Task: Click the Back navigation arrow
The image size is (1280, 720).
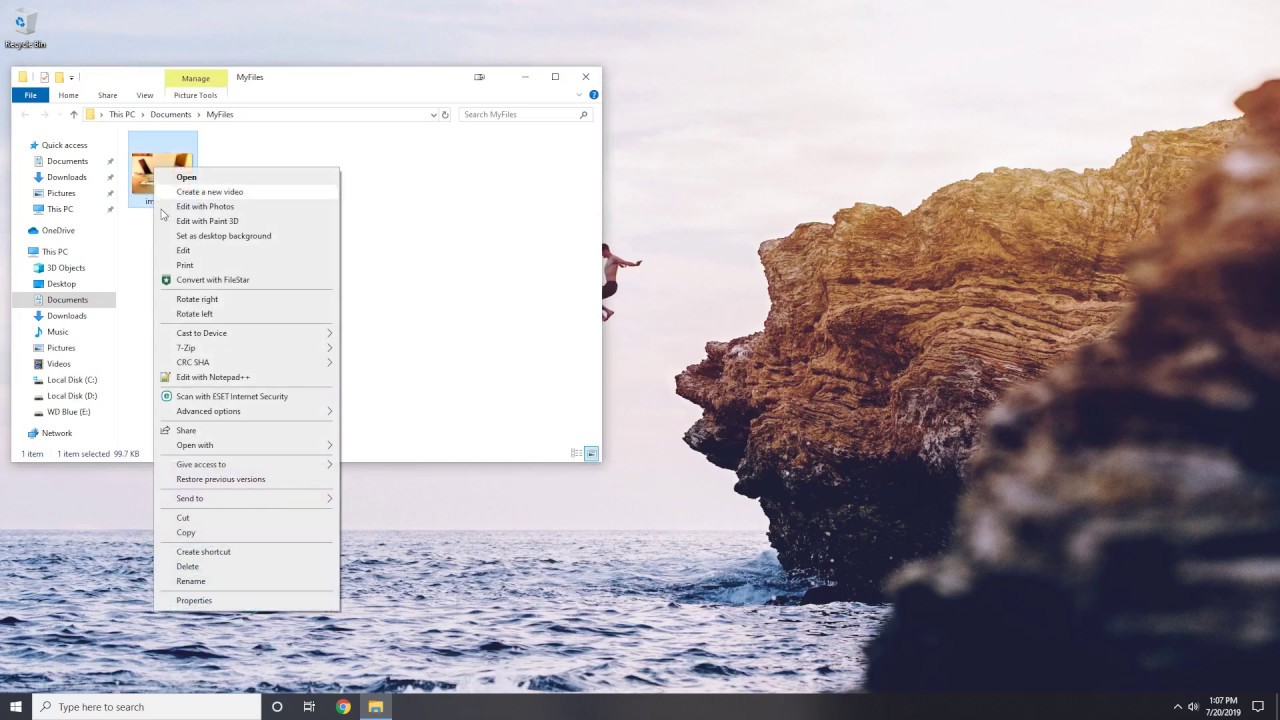Action: [25, 115]
